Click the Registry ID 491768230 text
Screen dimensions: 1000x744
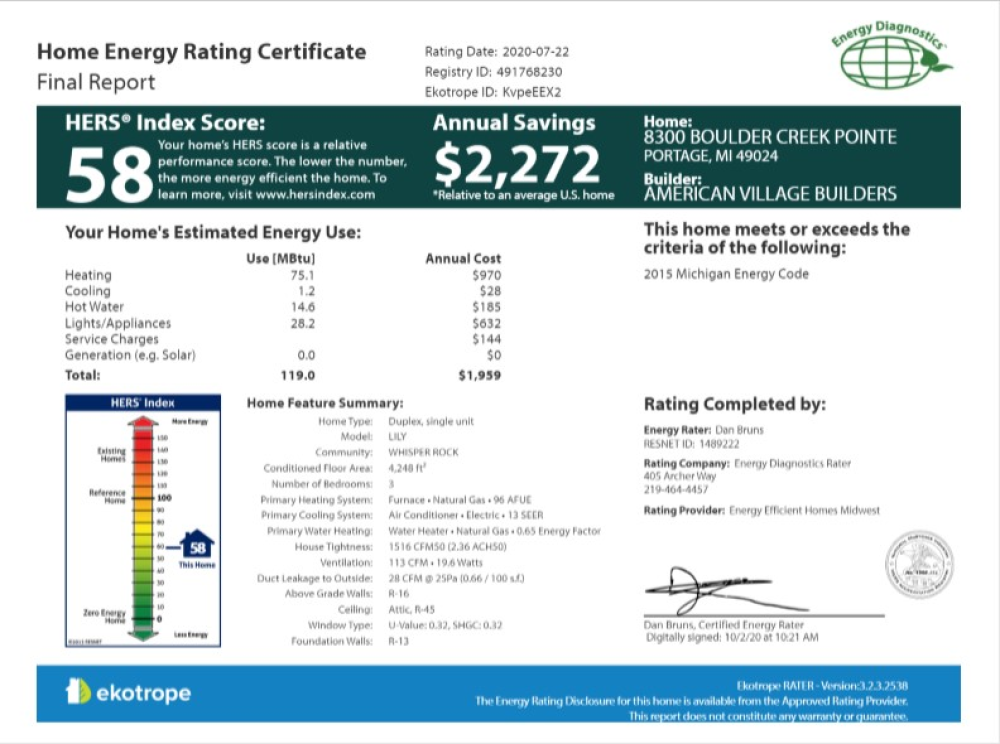493,72
